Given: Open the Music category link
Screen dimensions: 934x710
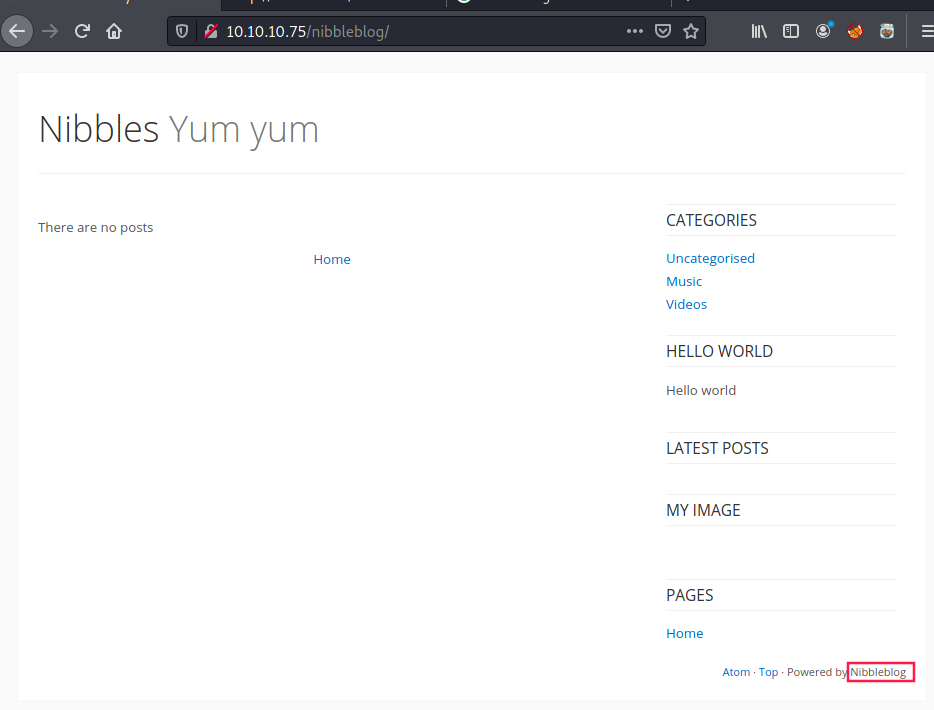Looking at the screenshot, I should click(x=684, y=281).
